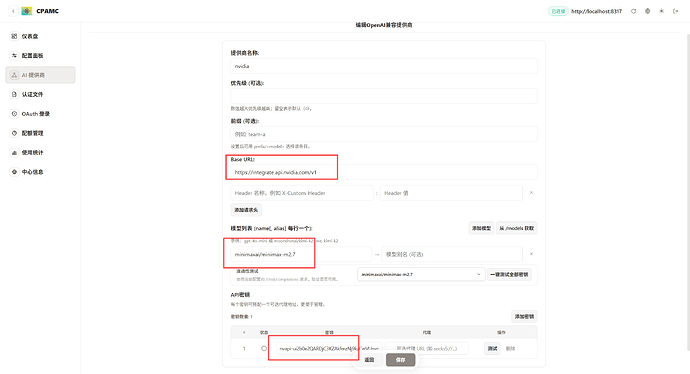Focus the prefix field with team-a placeholder
Image resolution: width=690 pixels, height=374 pixels.
tap(384, 134)
